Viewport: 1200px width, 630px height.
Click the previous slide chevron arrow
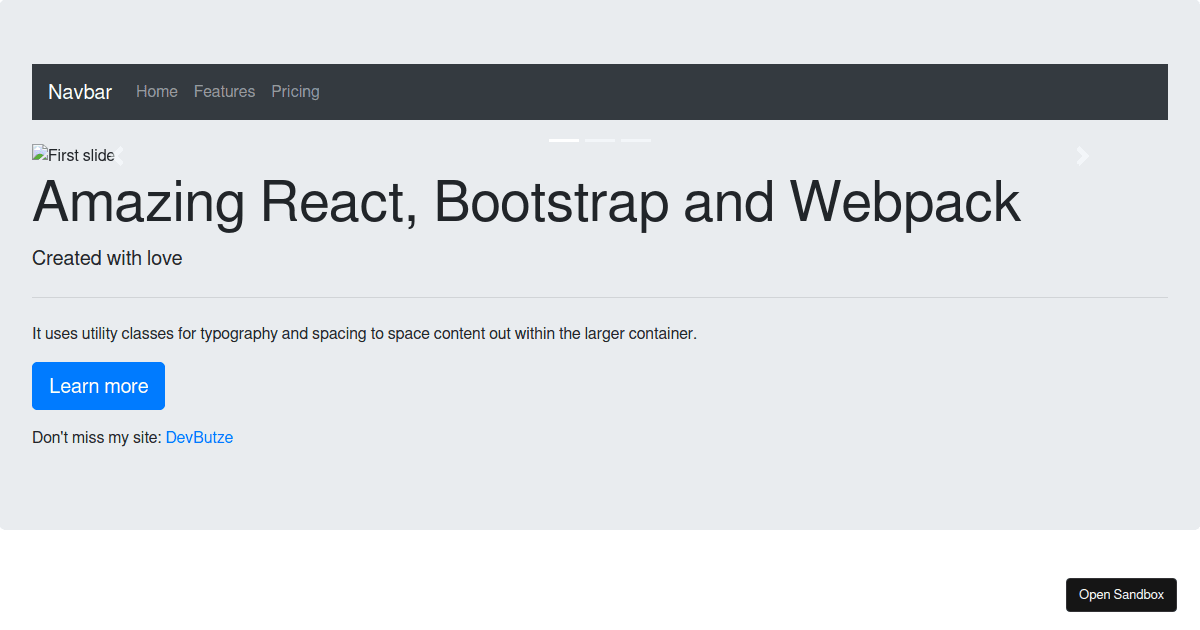coord(118,156)
